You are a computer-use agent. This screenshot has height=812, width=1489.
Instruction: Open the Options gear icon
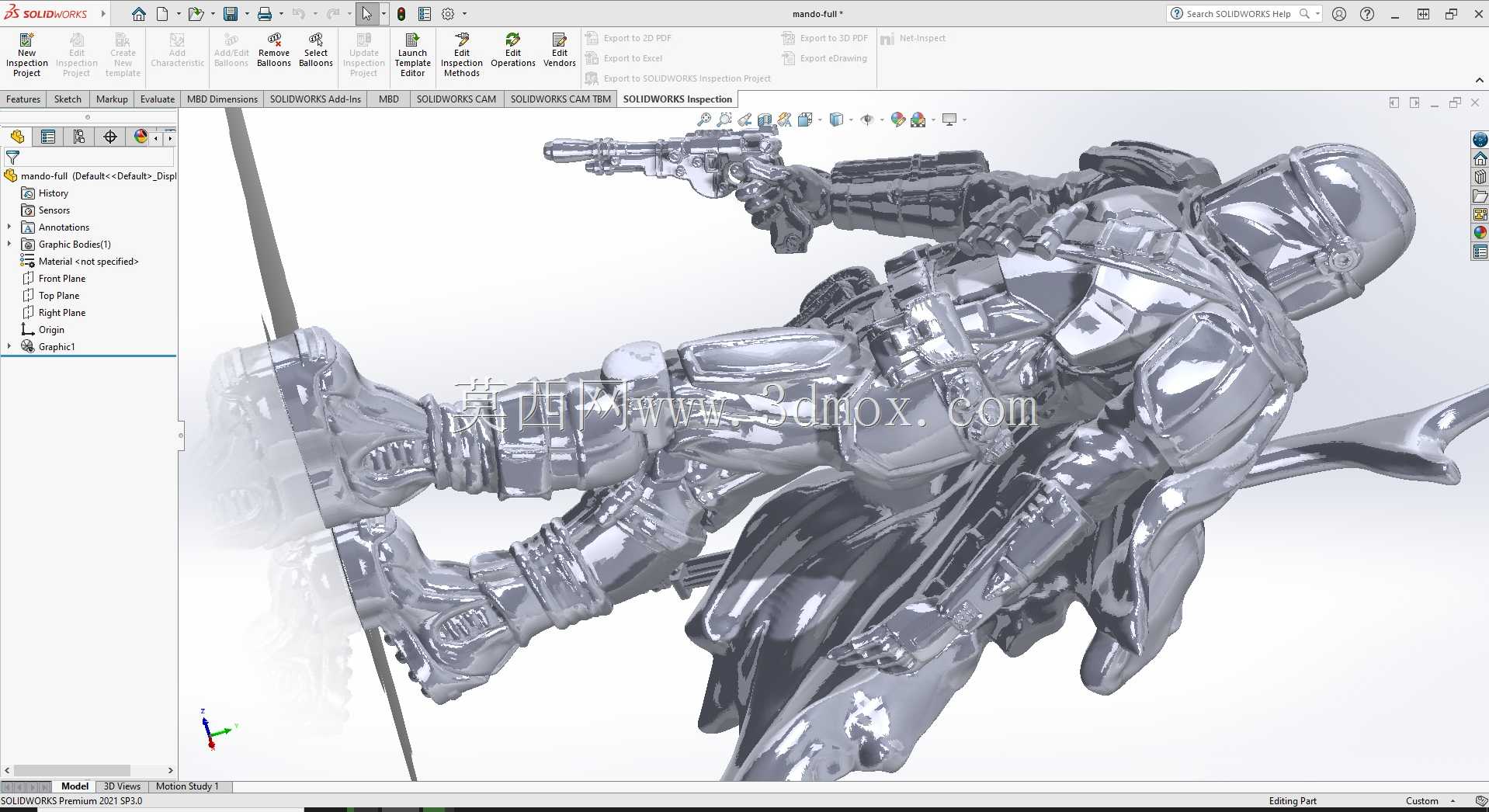tap(448, 14)
